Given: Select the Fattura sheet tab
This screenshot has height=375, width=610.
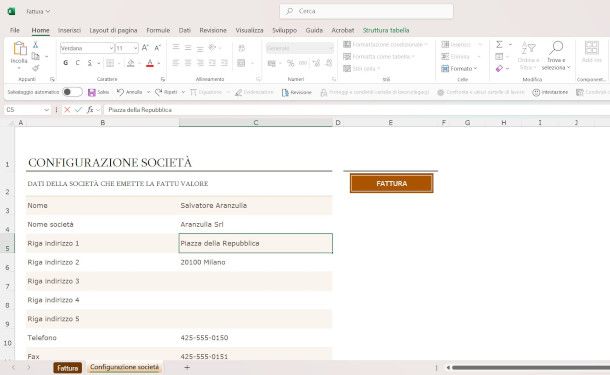Looking at the screenshot, I should pos(68,368).
